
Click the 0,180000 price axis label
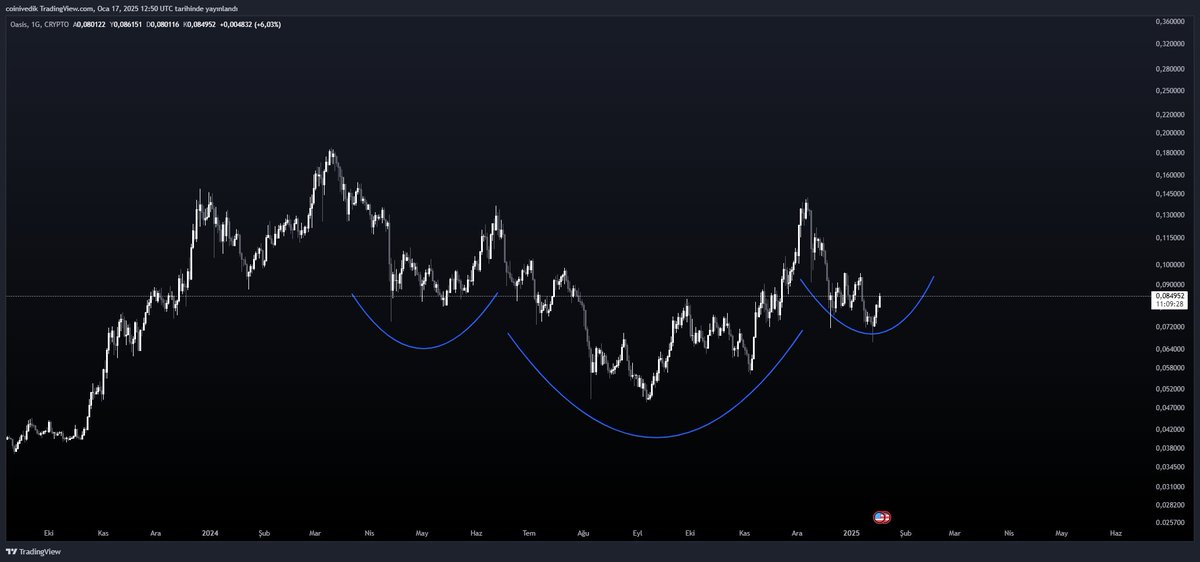pyautogui.click(x=1168, y=153)
